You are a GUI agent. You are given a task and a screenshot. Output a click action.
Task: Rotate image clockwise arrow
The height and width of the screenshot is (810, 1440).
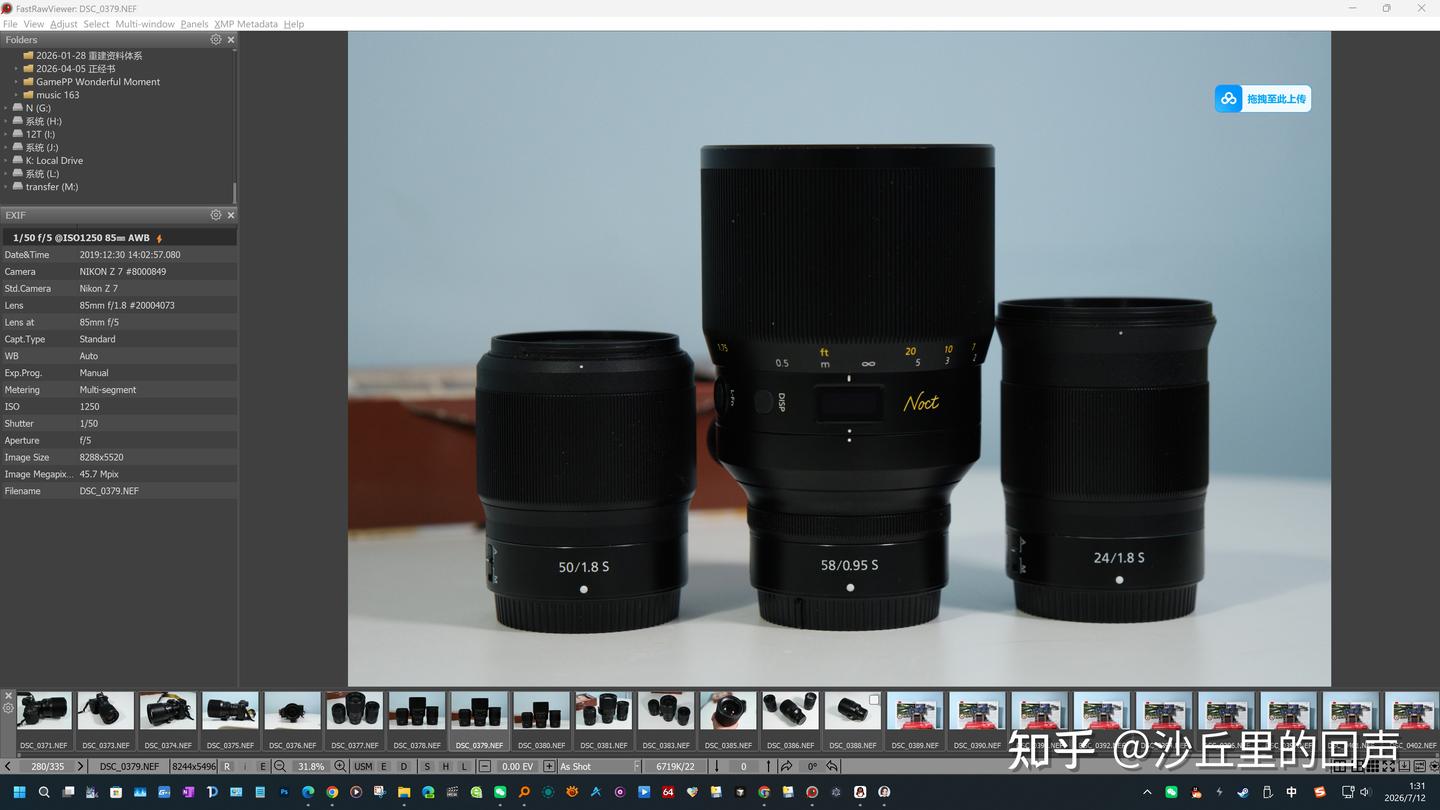coord(786,766)
